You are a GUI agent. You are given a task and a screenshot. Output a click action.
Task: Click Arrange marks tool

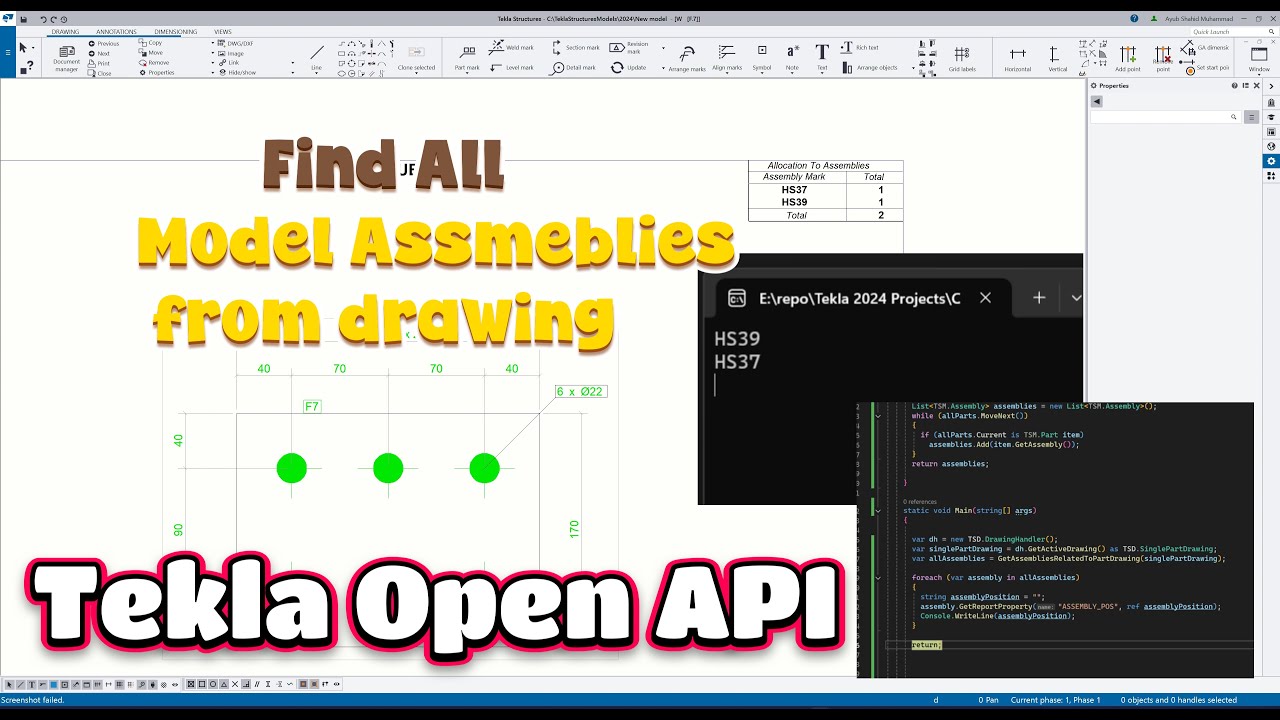tap(687, 58)
